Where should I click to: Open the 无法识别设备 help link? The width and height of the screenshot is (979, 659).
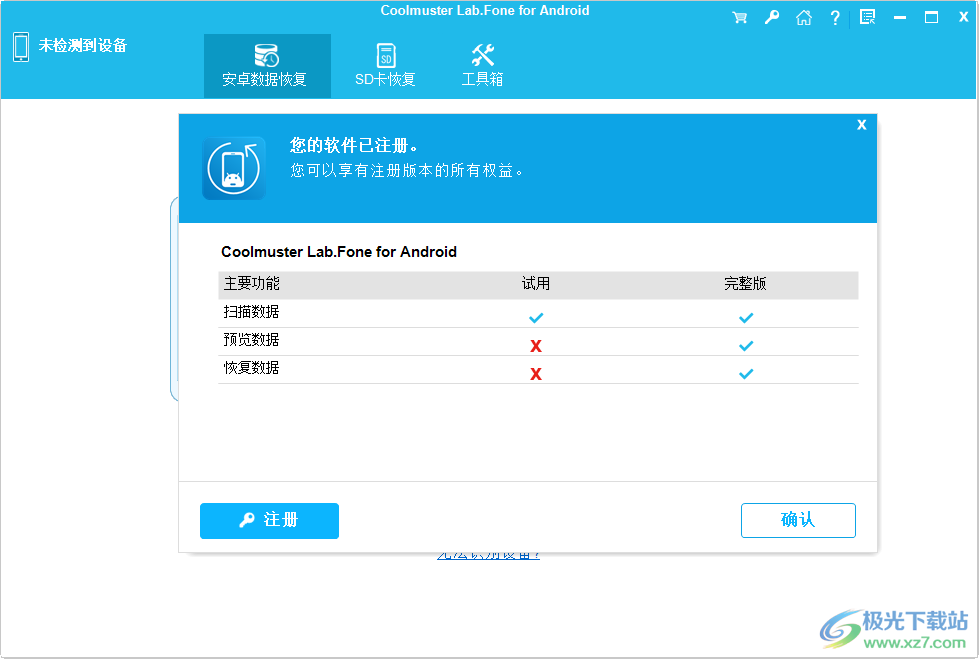pos(487,551)
